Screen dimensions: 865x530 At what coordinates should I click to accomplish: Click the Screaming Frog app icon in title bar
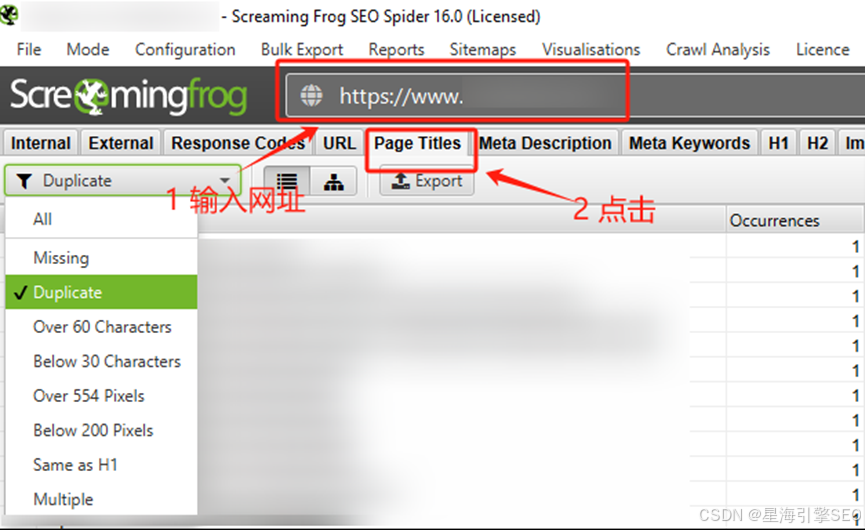[x=9, y=15]
